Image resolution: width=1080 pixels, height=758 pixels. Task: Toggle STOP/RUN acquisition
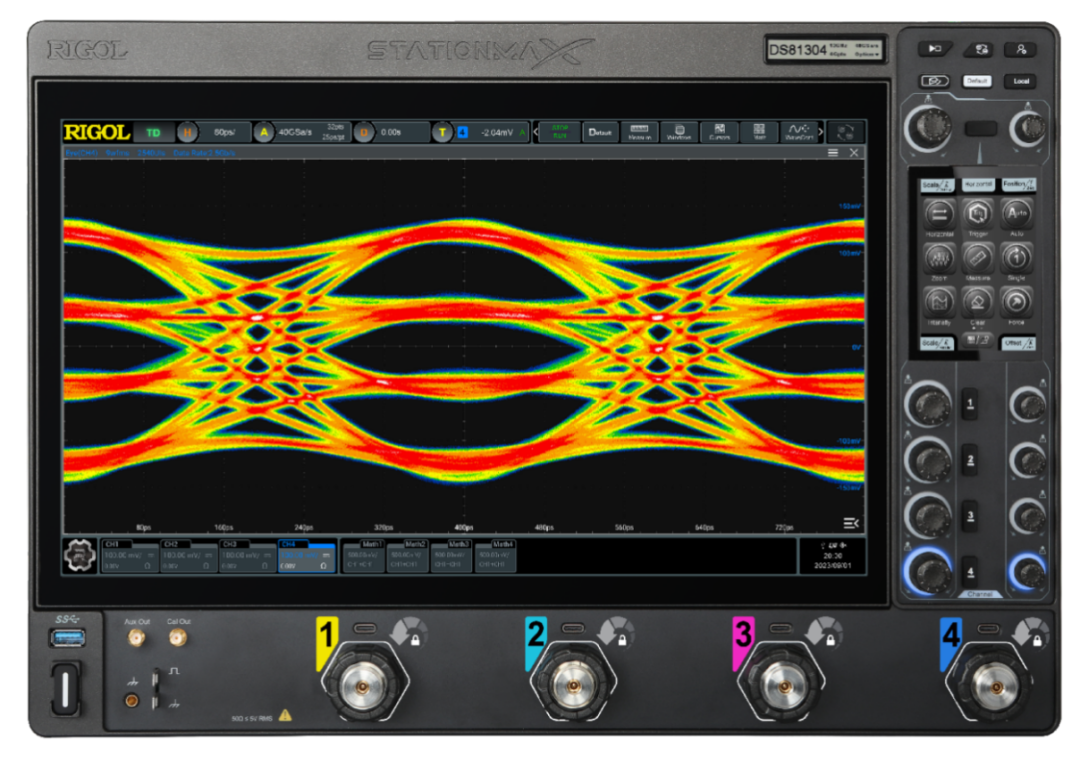(559, 132)
